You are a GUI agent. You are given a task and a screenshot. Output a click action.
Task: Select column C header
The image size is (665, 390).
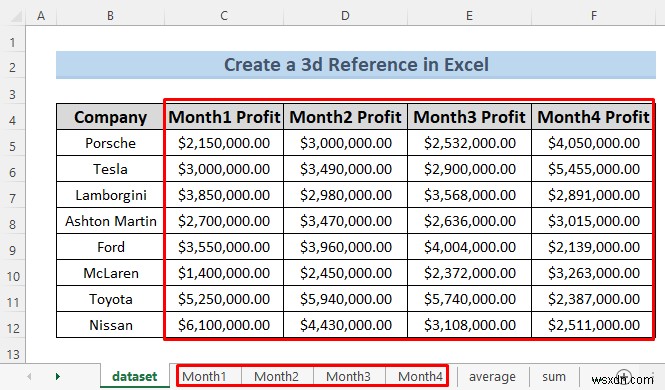pos(224,16)
